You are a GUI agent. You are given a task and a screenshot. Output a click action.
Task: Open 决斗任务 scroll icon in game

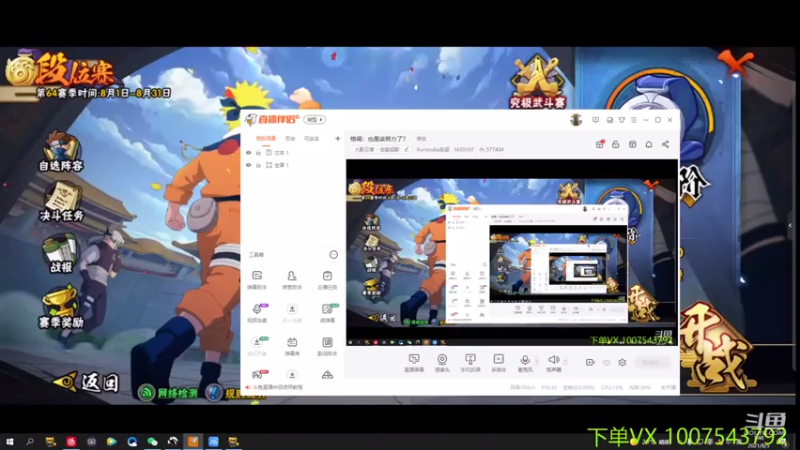coord(62,202)
